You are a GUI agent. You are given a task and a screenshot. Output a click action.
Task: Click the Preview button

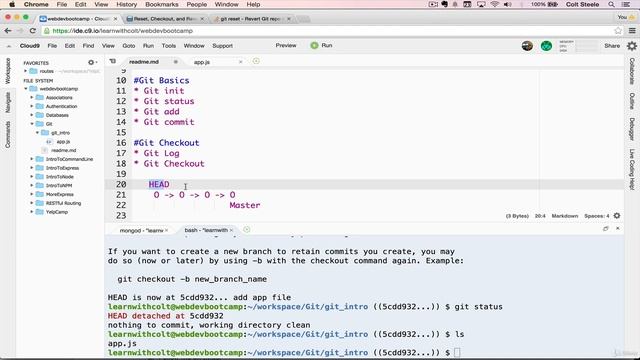pos(286,46)
